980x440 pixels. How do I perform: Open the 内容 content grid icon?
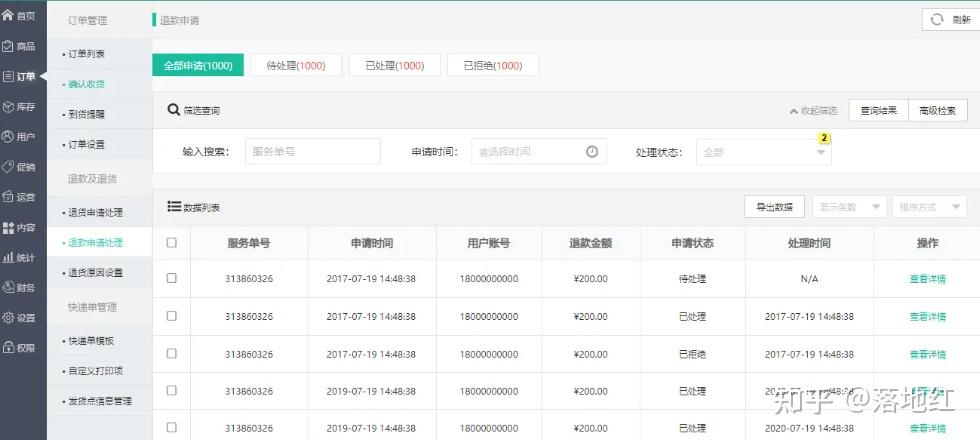click(x=8, y=228)
